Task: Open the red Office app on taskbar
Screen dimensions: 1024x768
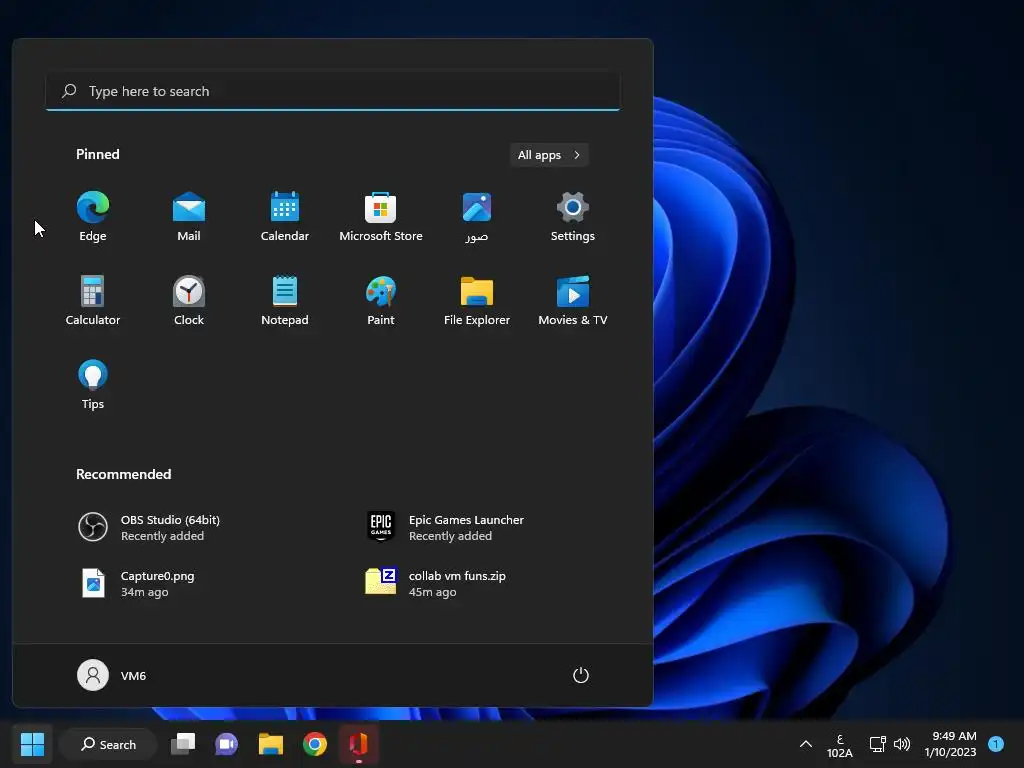Action: [x=359, y=744]
